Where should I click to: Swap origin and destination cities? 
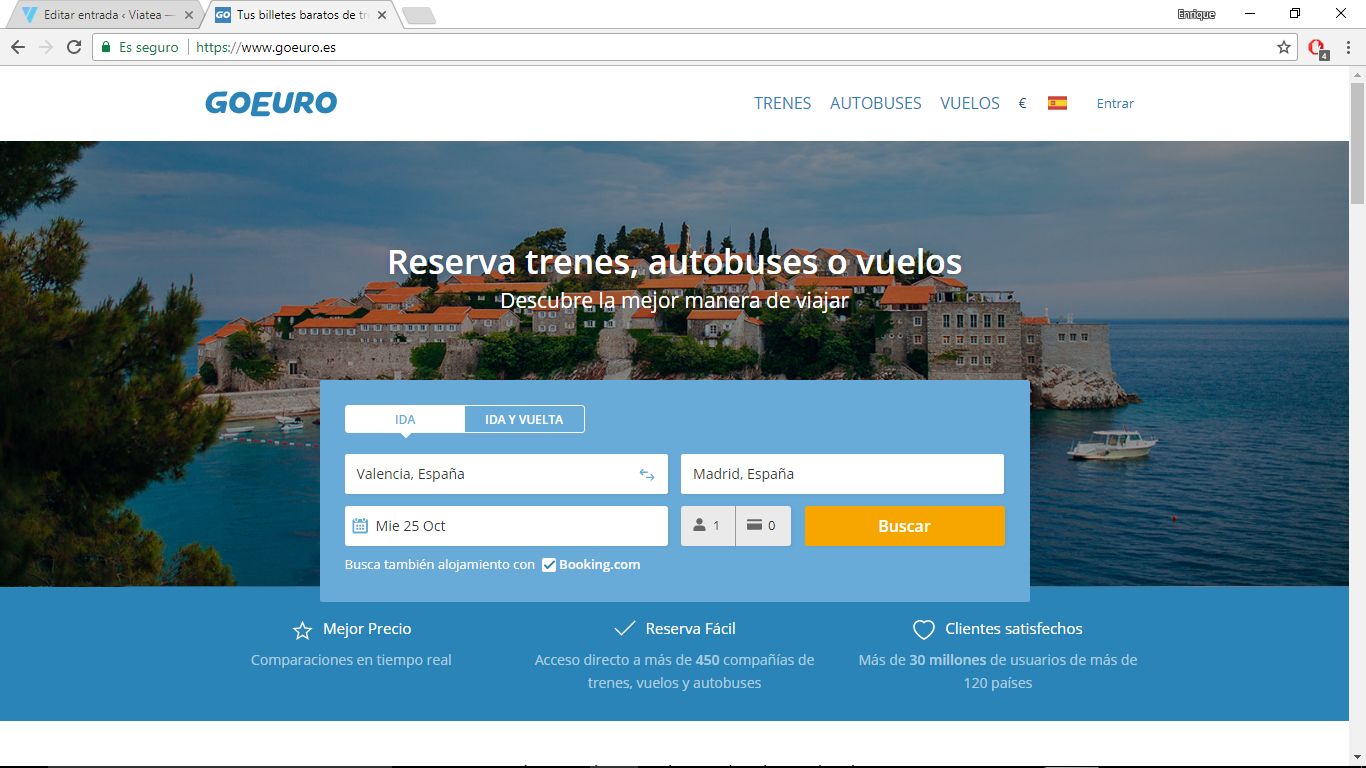pyautogui.click(x=647, y=475)
